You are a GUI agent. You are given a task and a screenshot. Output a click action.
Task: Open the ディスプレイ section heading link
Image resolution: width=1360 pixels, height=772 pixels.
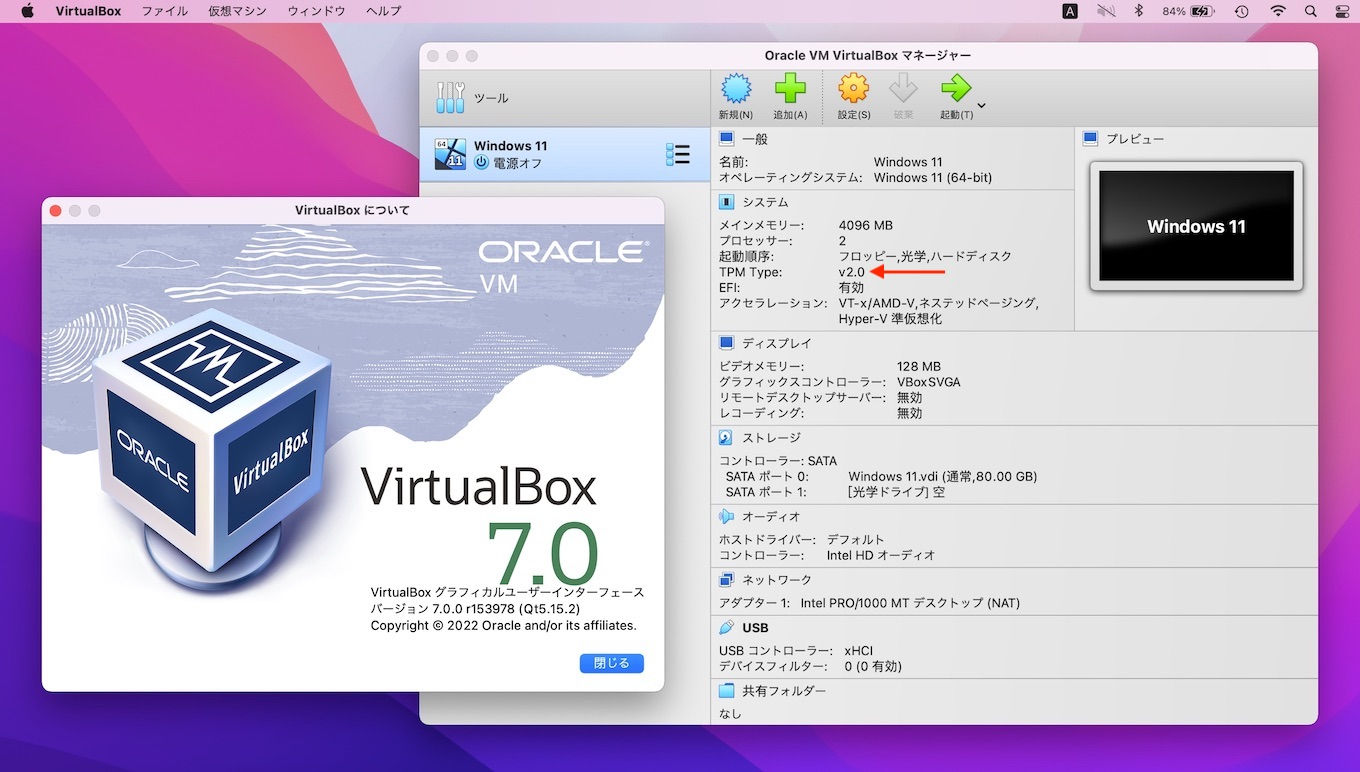coord(777,343)
